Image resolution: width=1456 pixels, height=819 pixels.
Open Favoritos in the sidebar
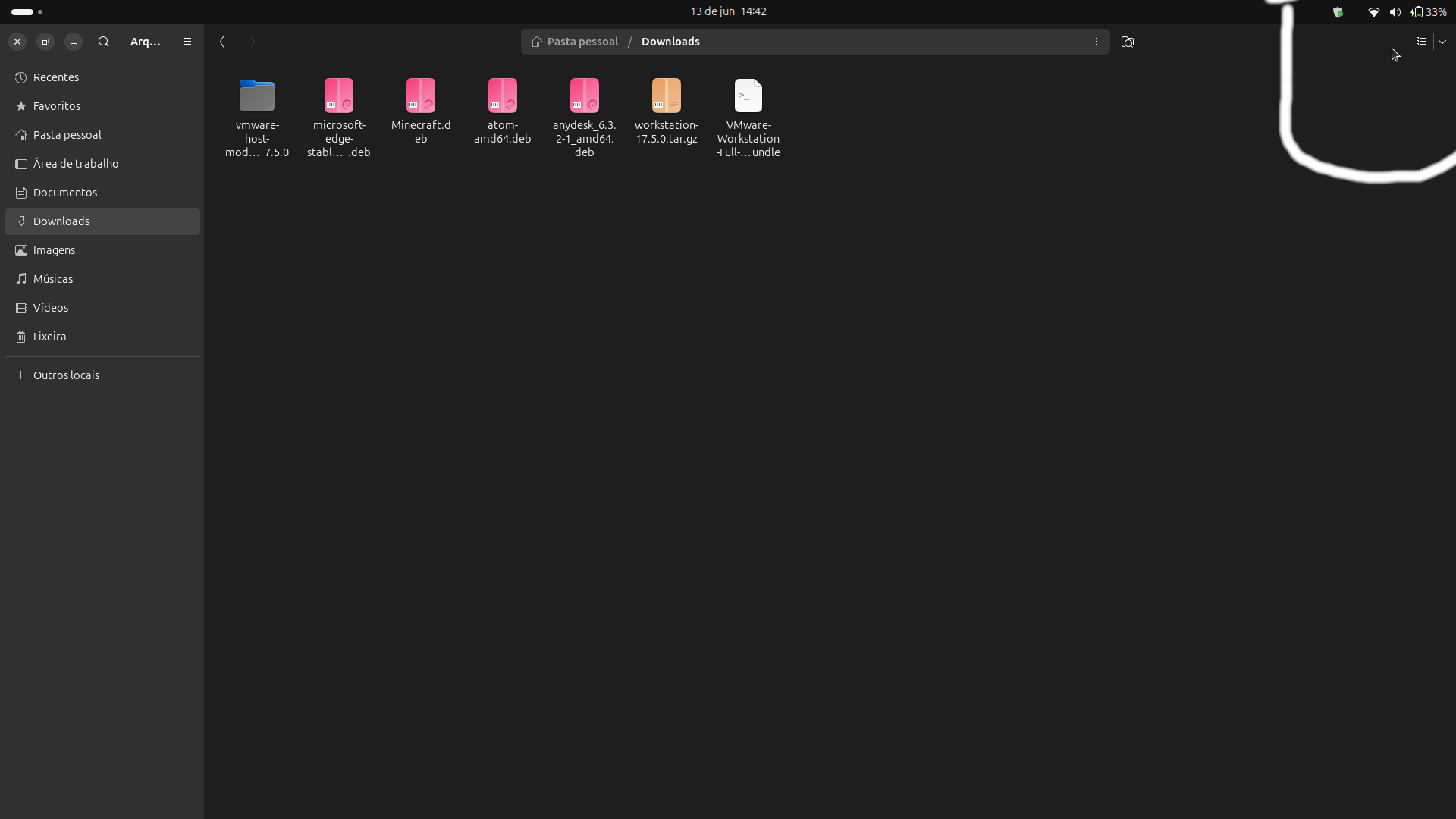tap(102, 106)
